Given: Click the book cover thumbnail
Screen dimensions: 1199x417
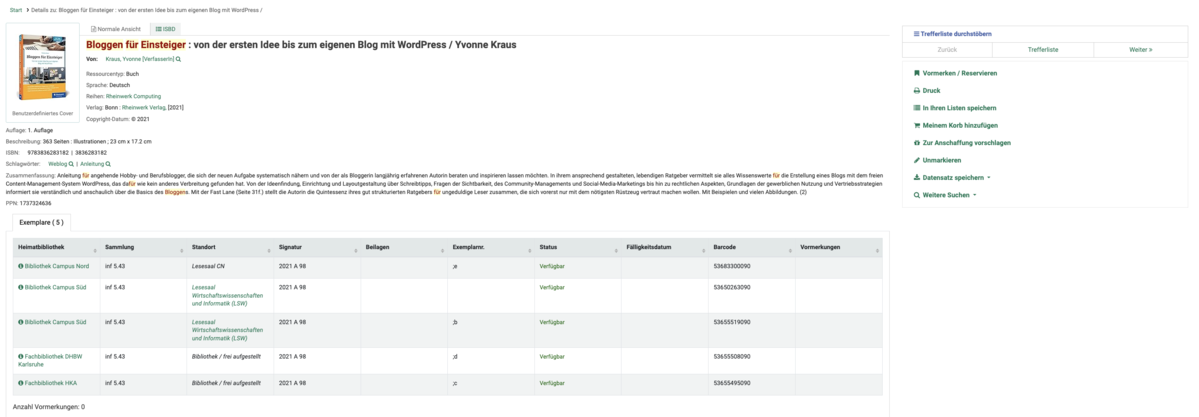Looking at the screenshot, I should [43, 67].
